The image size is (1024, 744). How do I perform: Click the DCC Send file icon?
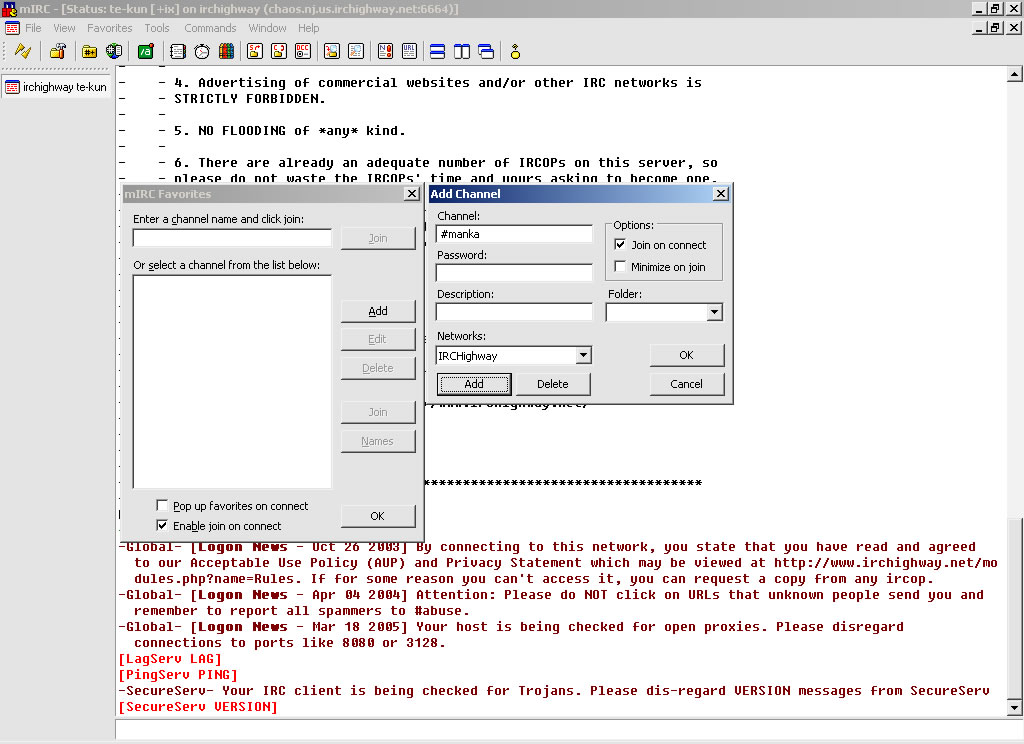(255, 51)
